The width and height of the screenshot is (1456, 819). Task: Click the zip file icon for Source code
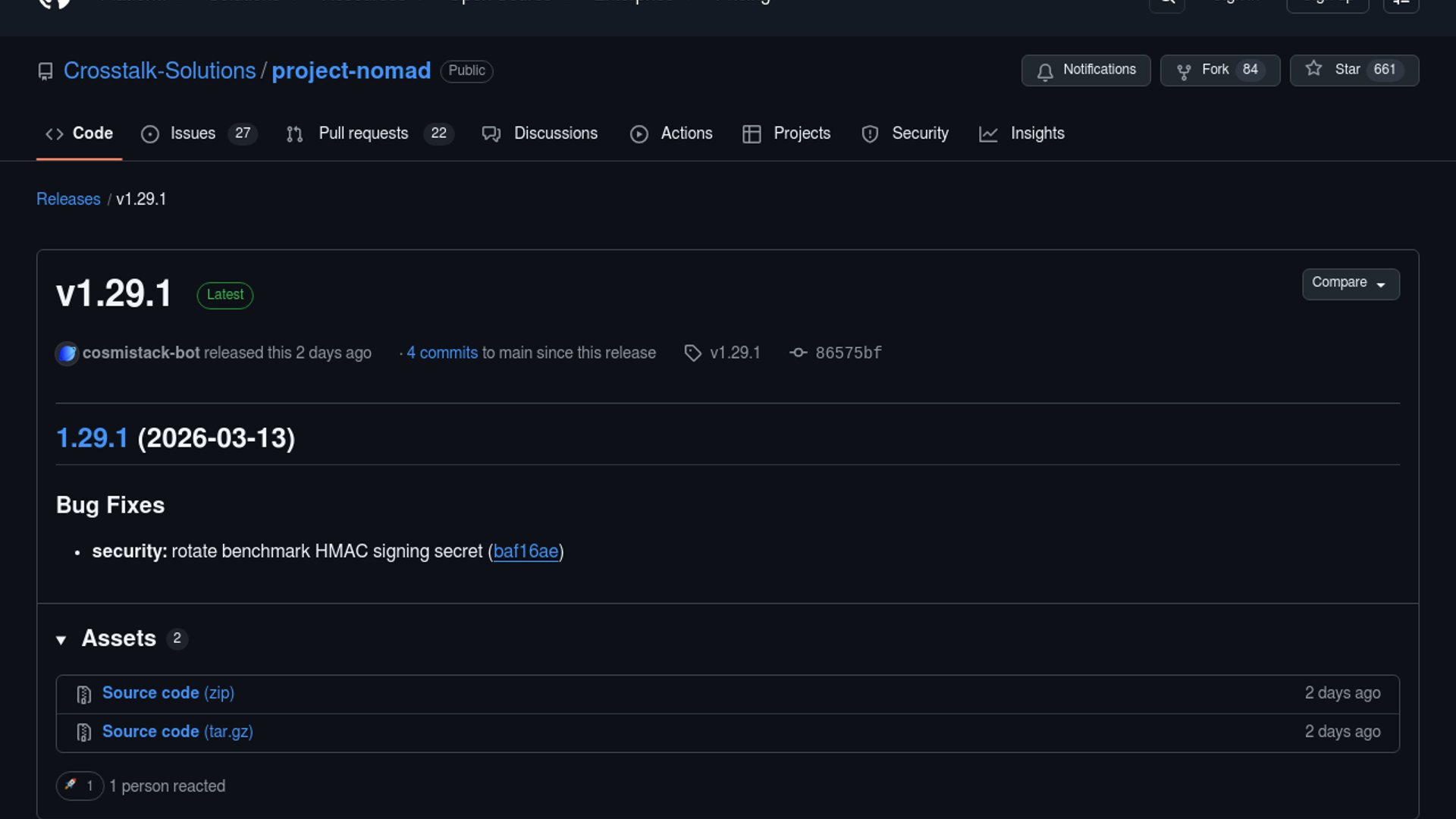(x=84, y=694)
